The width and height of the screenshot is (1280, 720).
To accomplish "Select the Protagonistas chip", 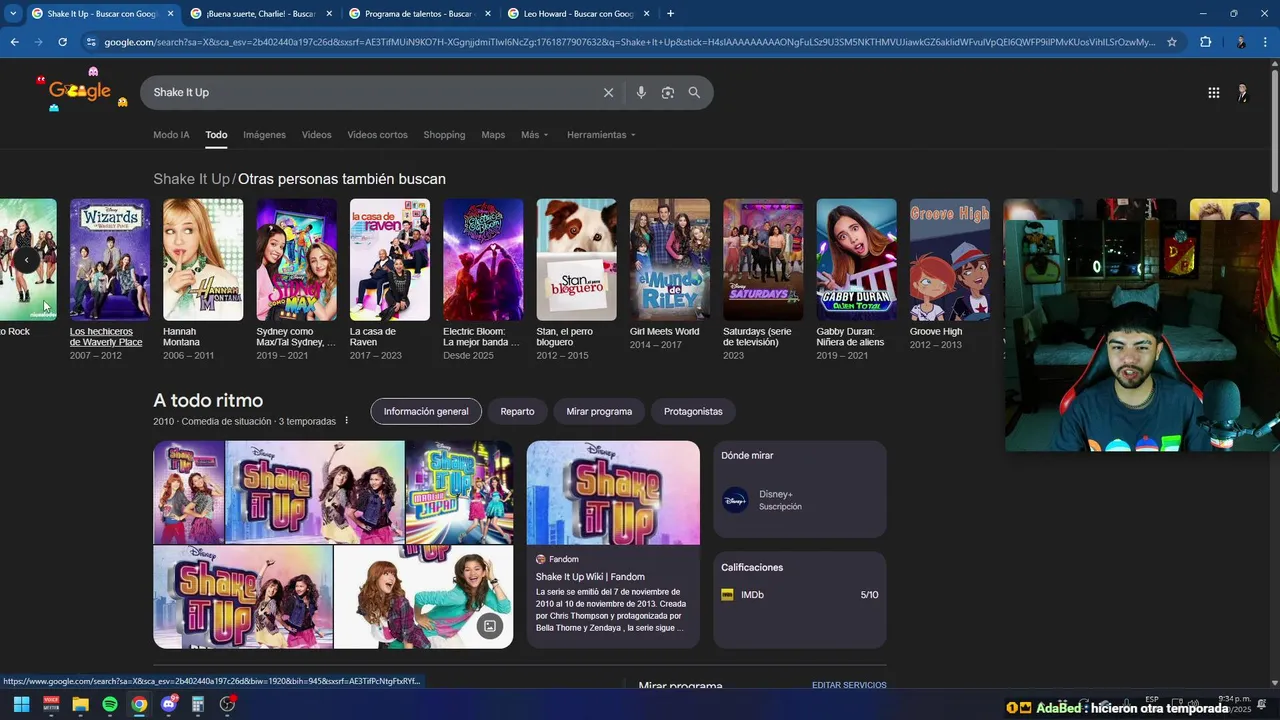I will coord(693,411).
